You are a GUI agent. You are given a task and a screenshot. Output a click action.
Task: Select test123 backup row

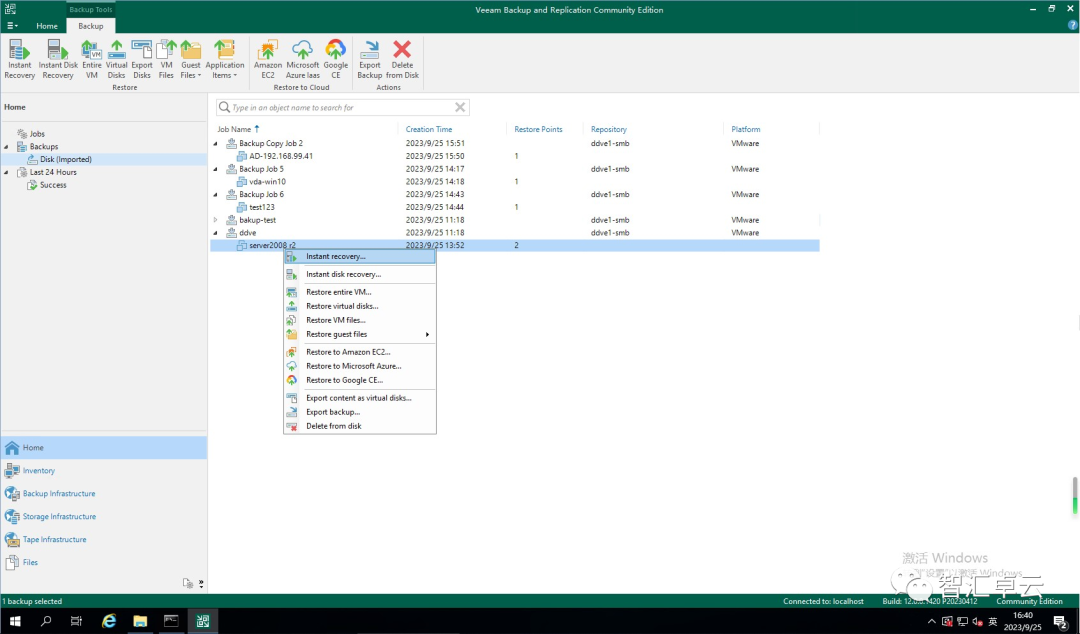[515, 207]
